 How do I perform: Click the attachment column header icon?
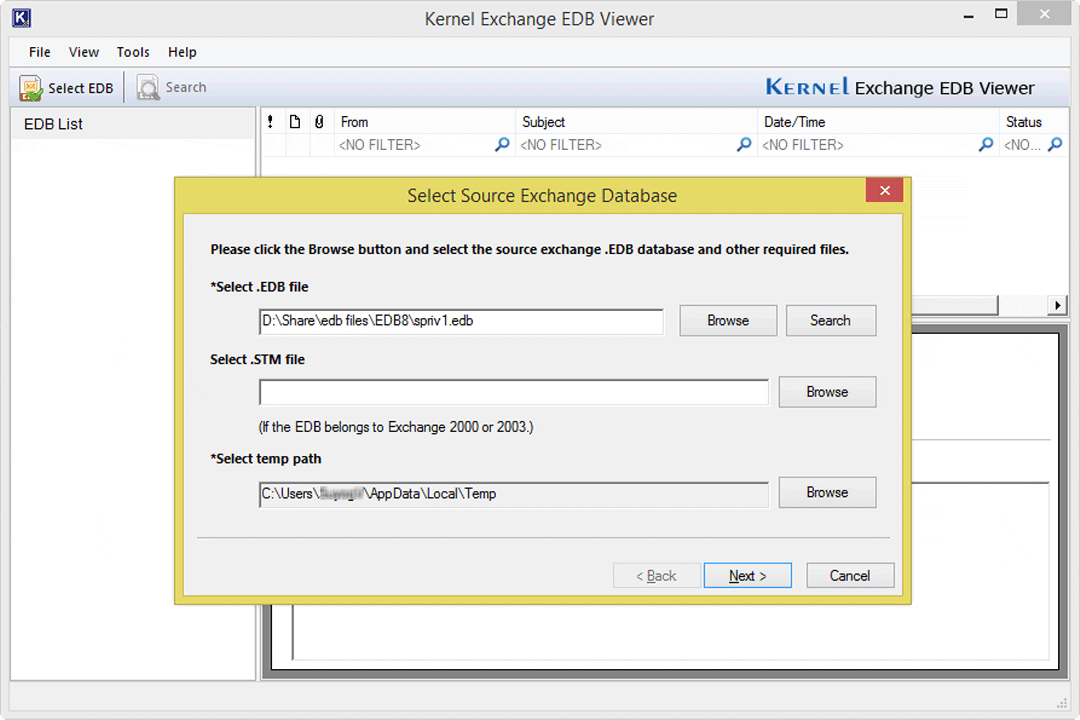pos(319,122)
